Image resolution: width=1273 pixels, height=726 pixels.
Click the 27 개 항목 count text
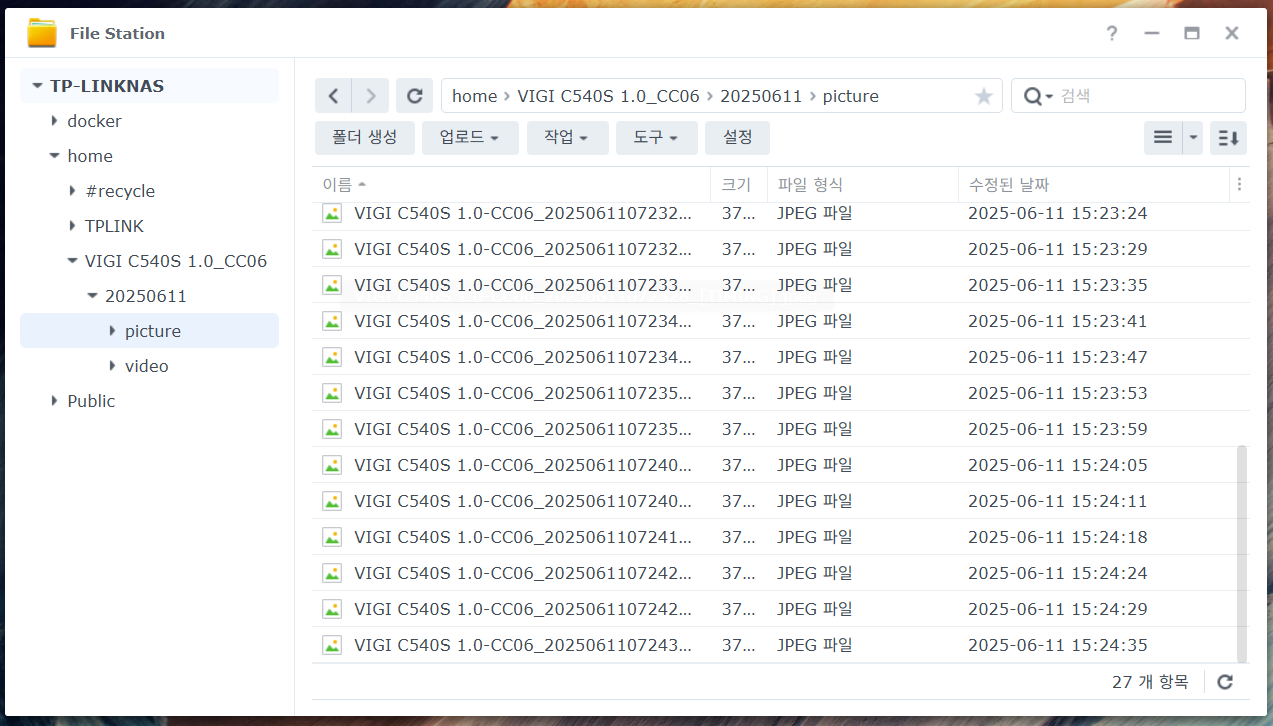[1150, 682]
